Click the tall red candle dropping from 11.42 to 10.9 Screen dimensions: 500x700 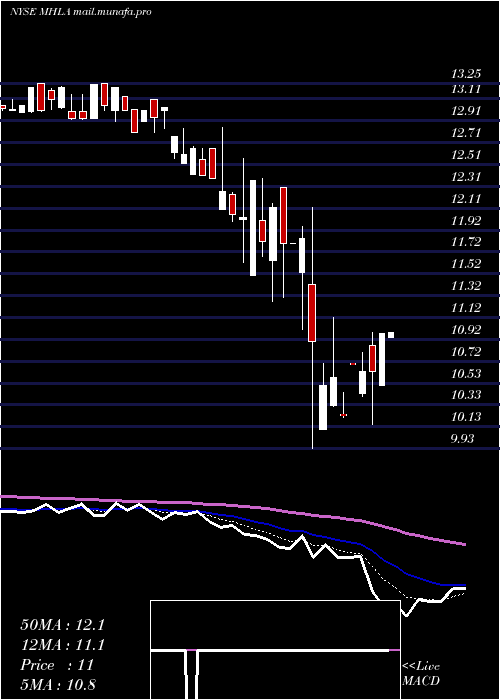(x=312, y=312)
